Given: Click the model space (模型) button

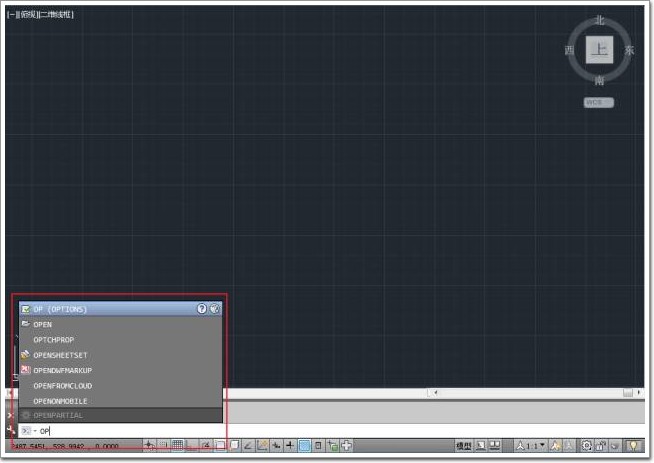Looking at the screenshot, I should 464,445.
